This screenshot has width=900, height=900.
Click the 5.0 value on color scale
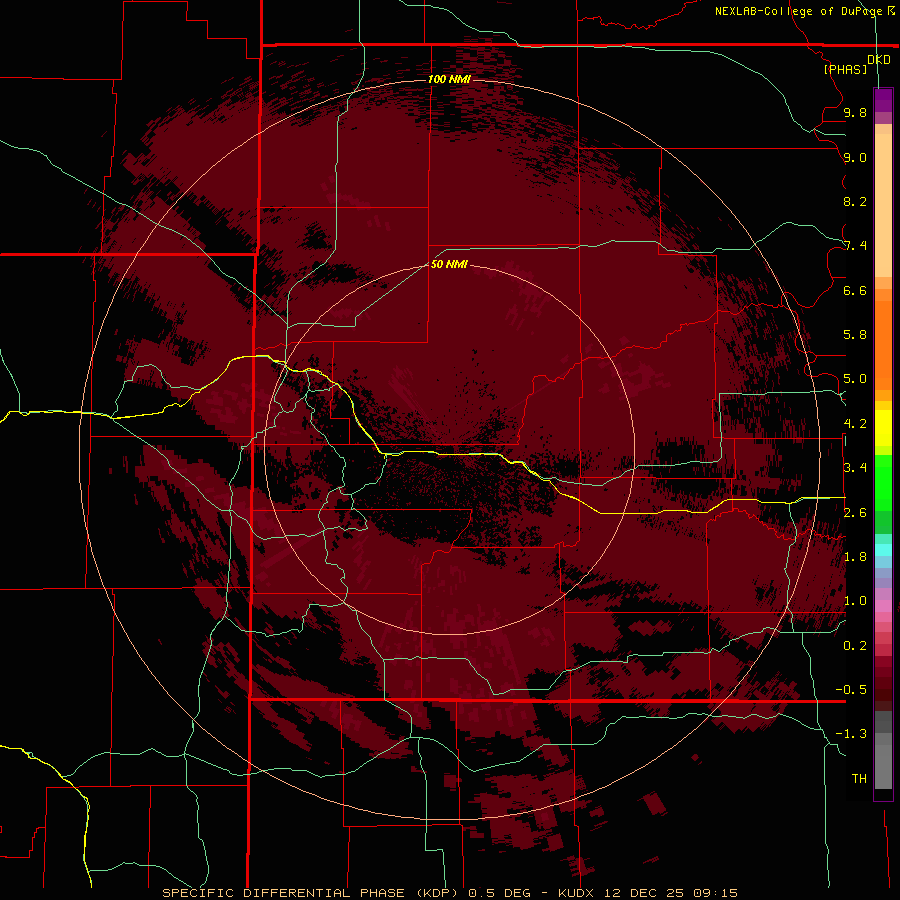point(855,379)
